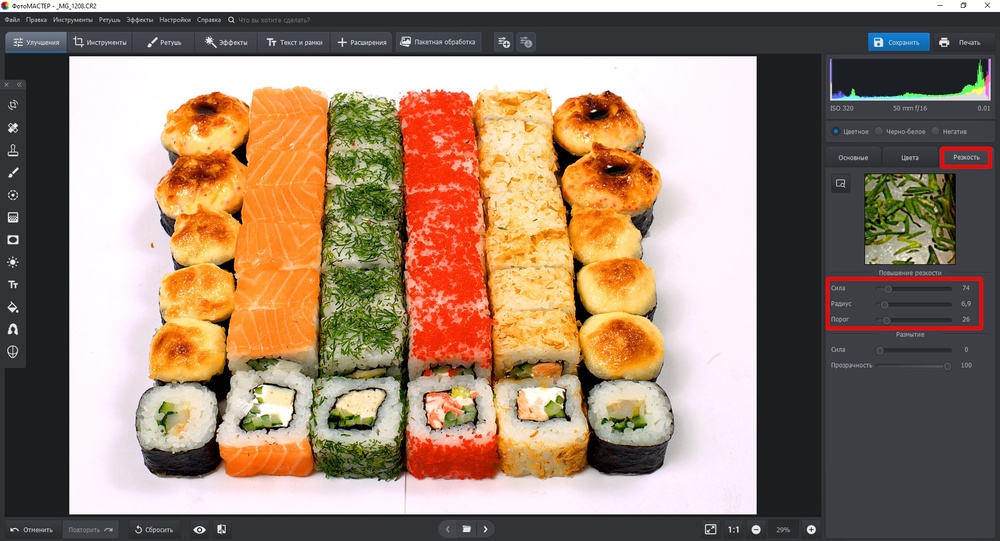Zoom in with the plus icon
Viewport: 1000px width, 541px height.
pyautogui.click(x=811, y=530)
